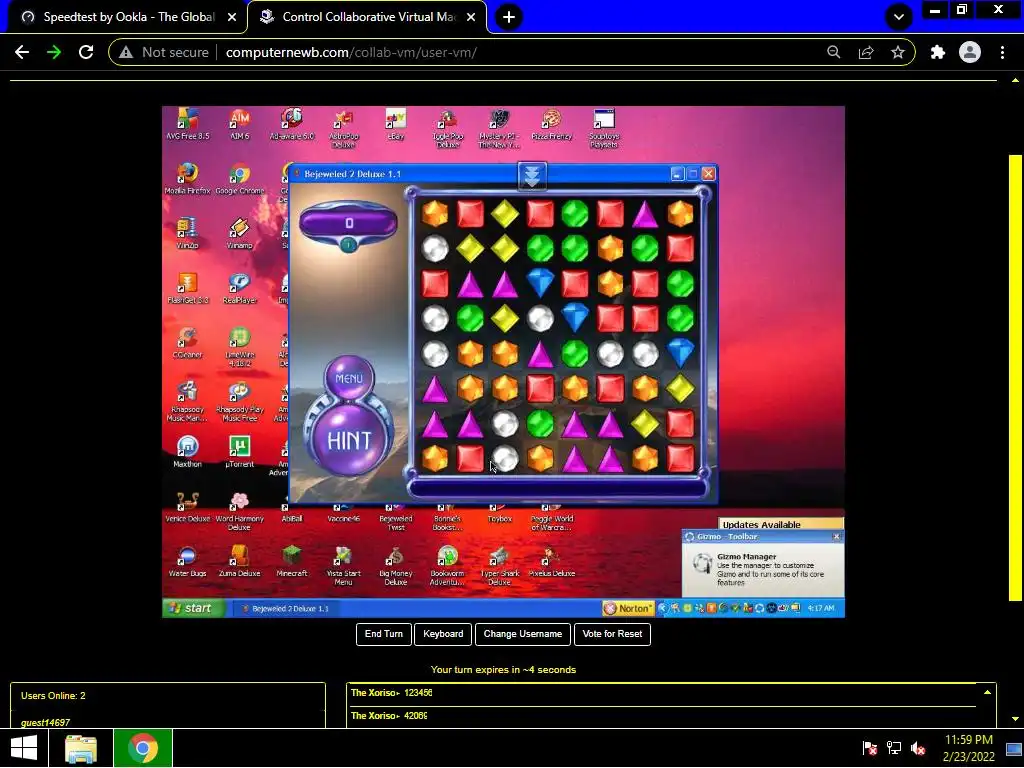The width and height of the screenshot is (1024, 768).
Task: Click the End Turn button
Action: pyautogui.click(x=384, y=634)
